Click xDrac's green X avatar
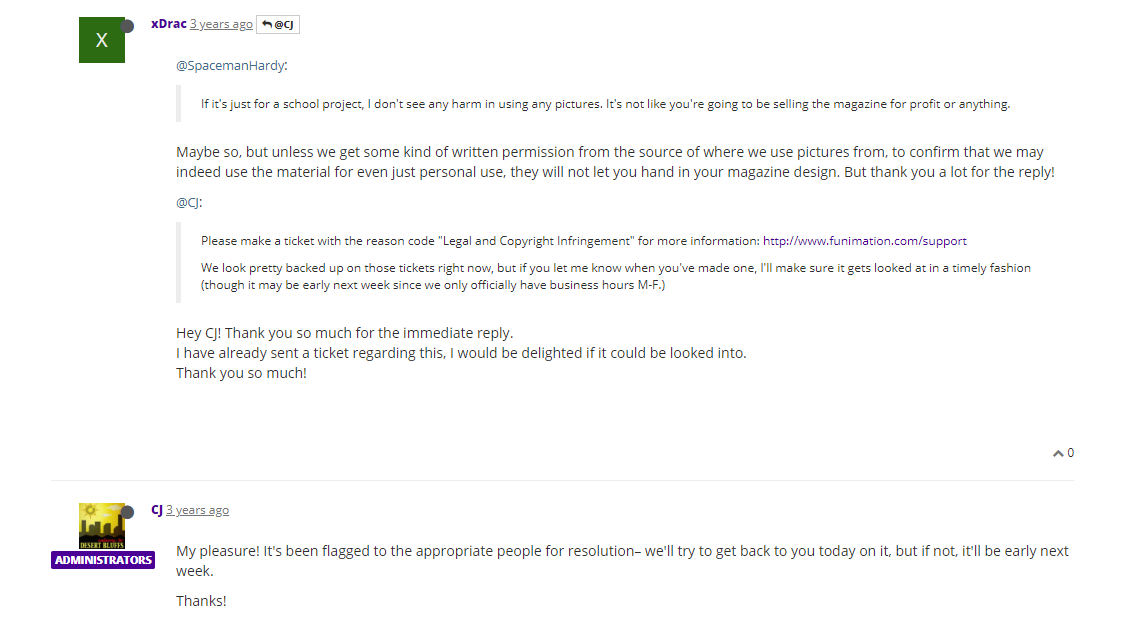Viewport: 1147px width, 636px height. 101,40
